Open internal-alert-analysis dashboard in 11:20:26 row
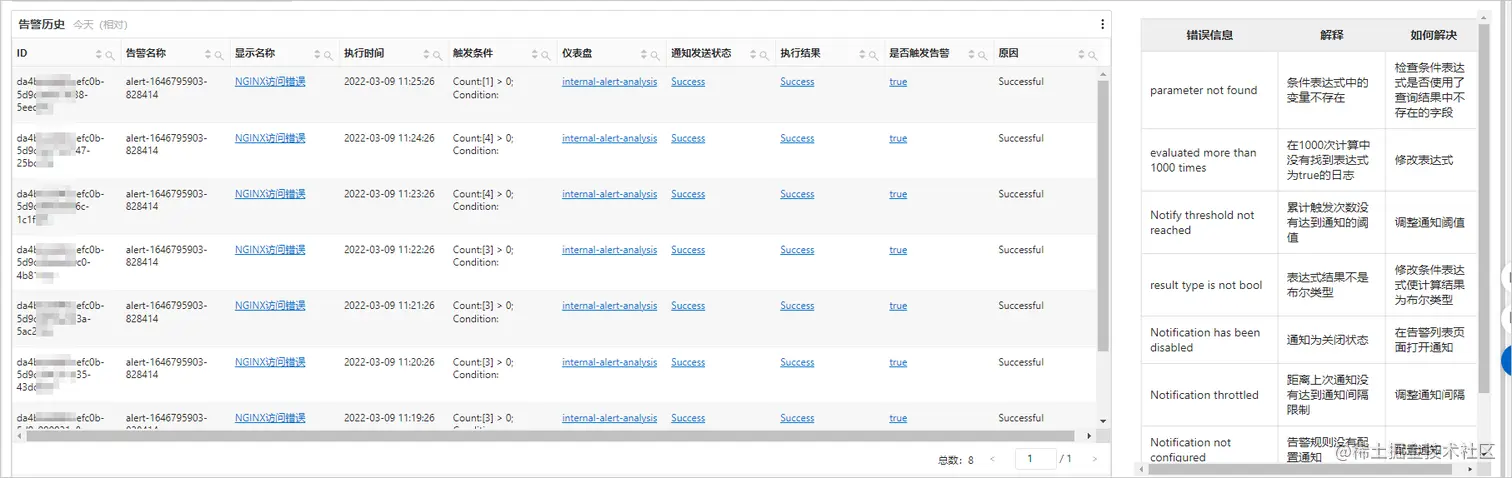 (609, 362)
